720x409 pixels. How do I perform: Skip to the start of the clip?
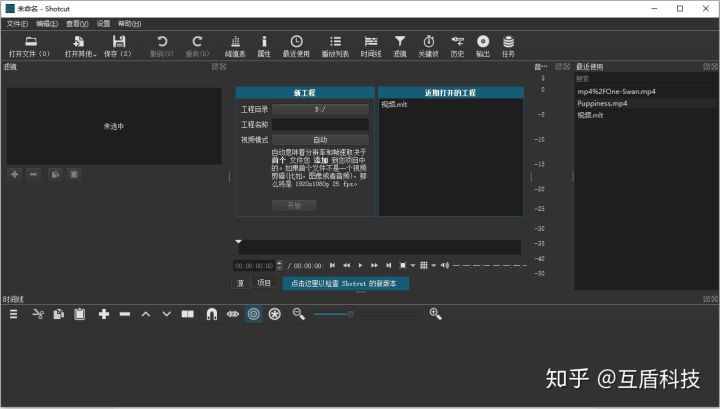tap(332, 265)
